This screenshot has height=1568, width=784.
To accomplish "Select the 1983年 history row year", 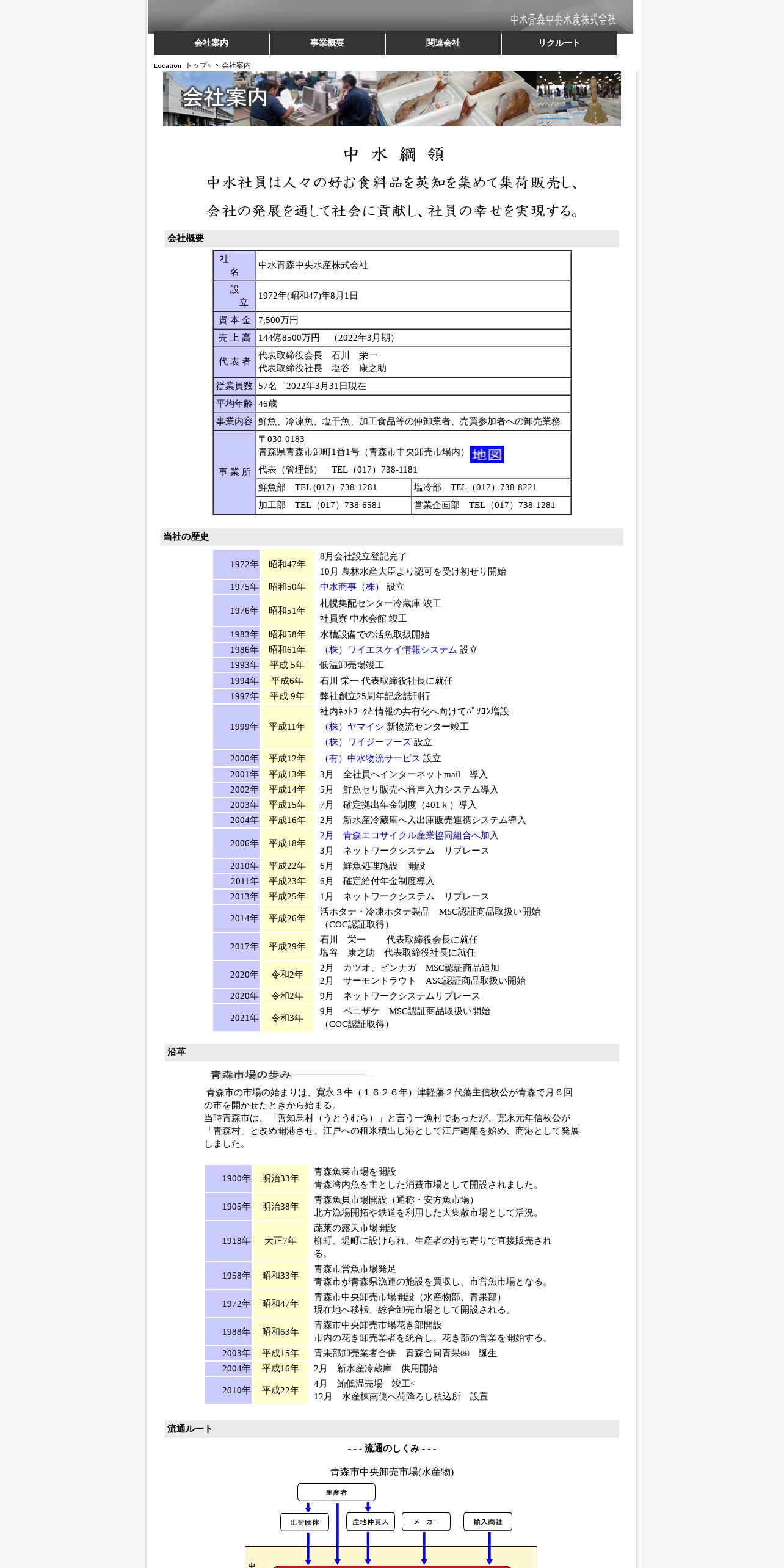I will (x=236, y=634).
